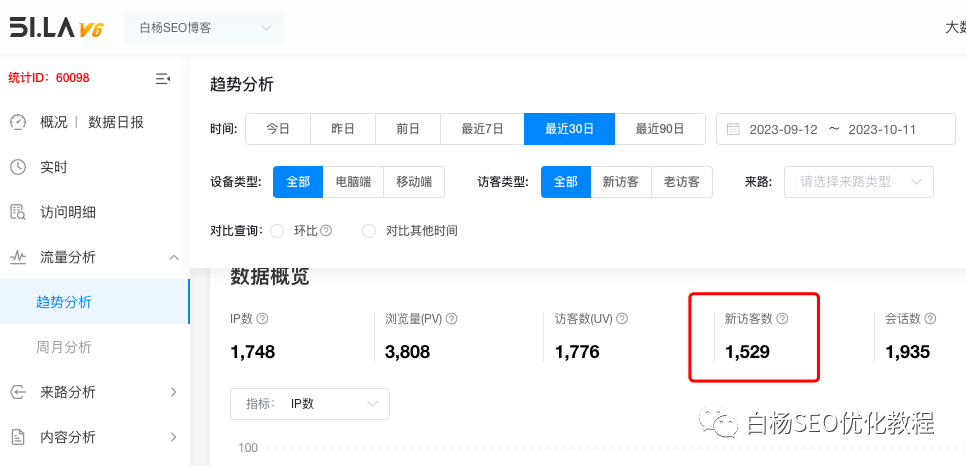Enable the 环比 comparison radio button
This screenshot has height=466, width=966.
277,231
